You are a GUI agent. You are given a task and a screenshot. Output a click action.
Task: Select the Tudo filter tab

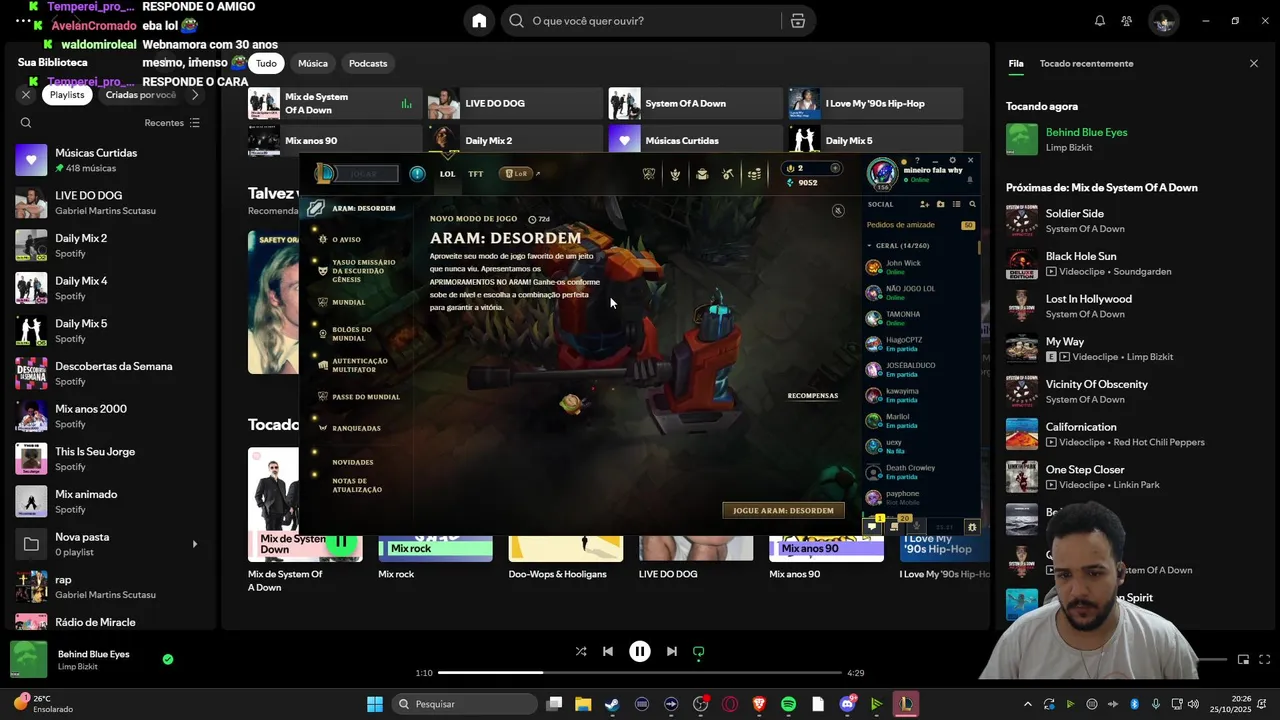coord(266,63)
